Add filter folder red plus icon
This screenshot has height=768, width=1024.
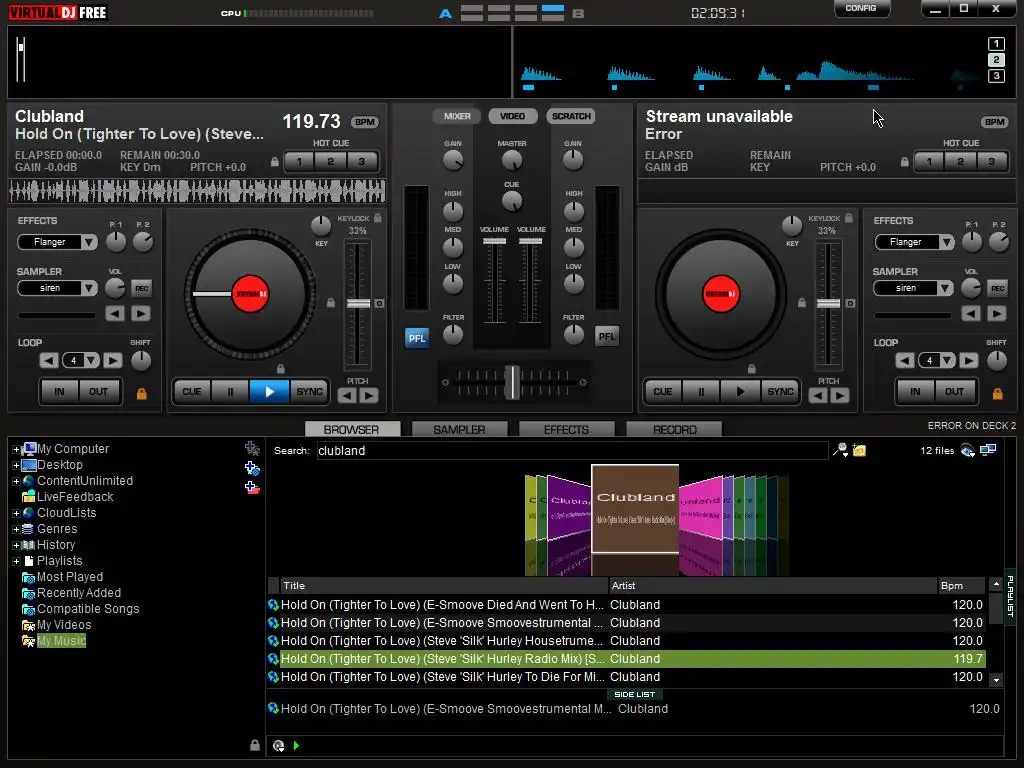point(252,487)
